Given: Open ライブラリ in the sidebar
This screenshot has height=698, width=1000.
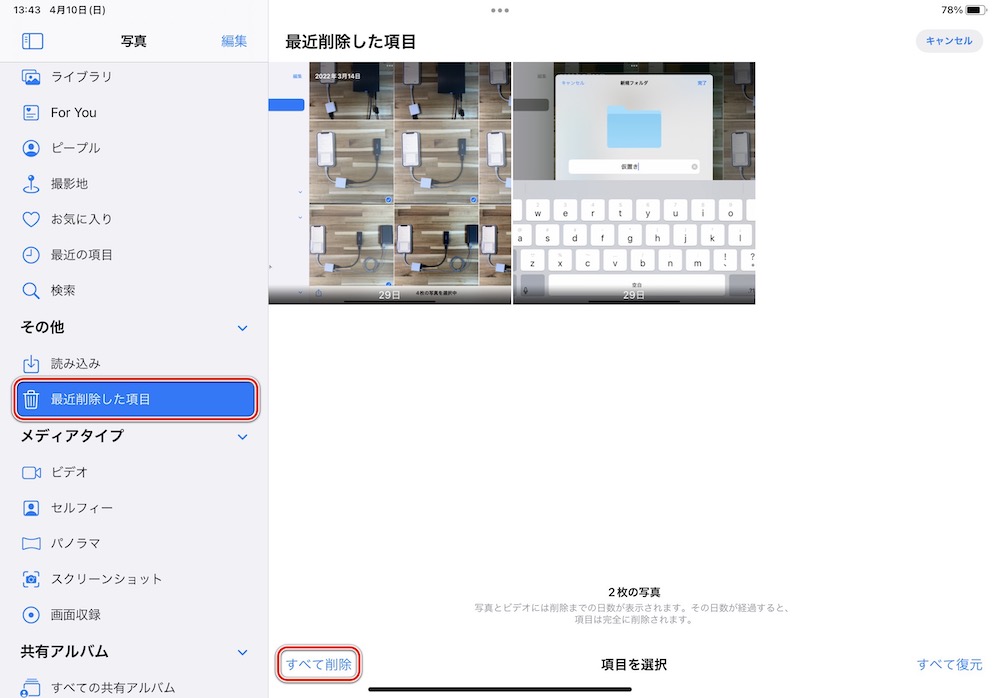Looking at the screenshot, I should pos(134,77).
